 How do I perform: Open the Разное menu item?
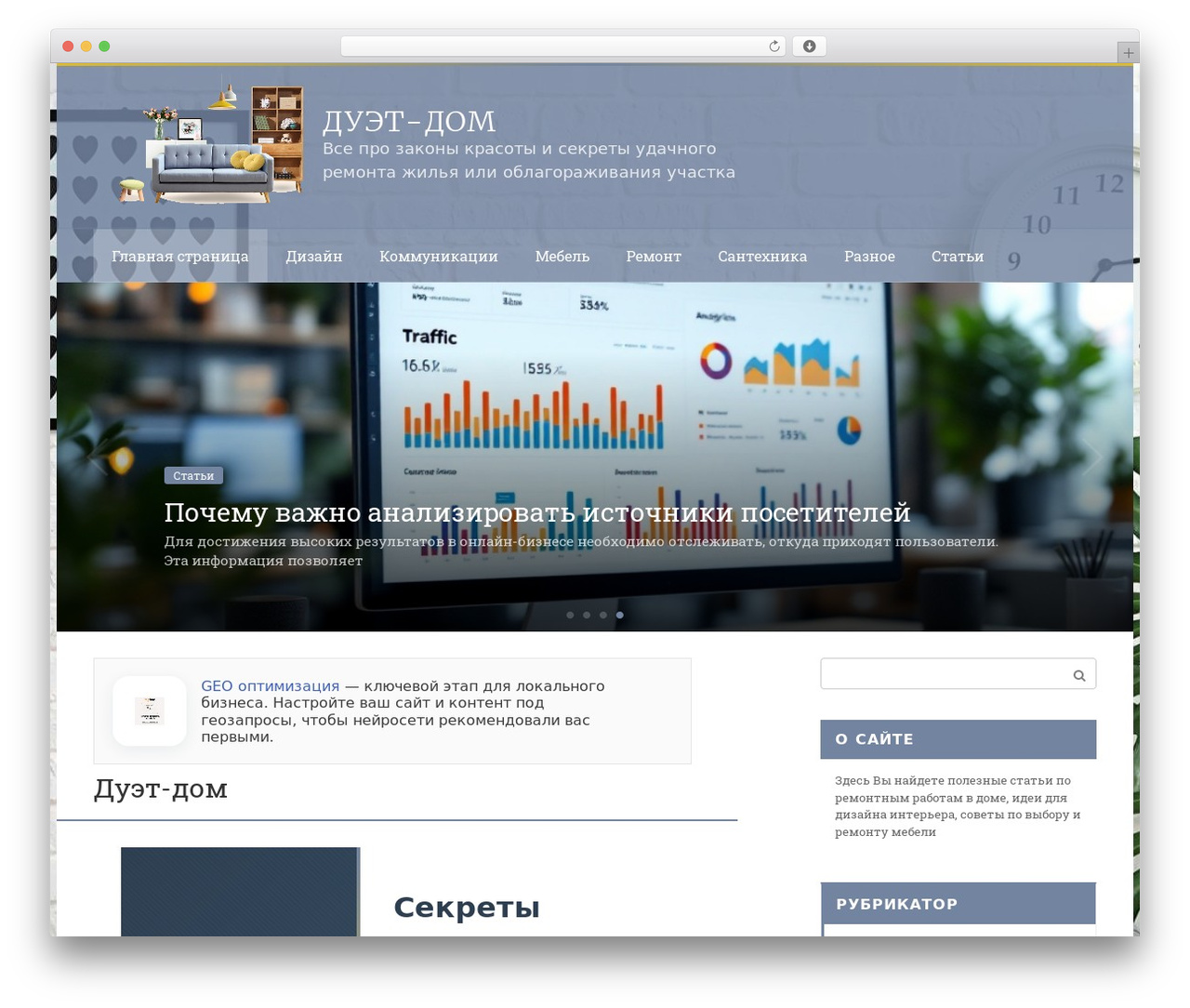869,257
